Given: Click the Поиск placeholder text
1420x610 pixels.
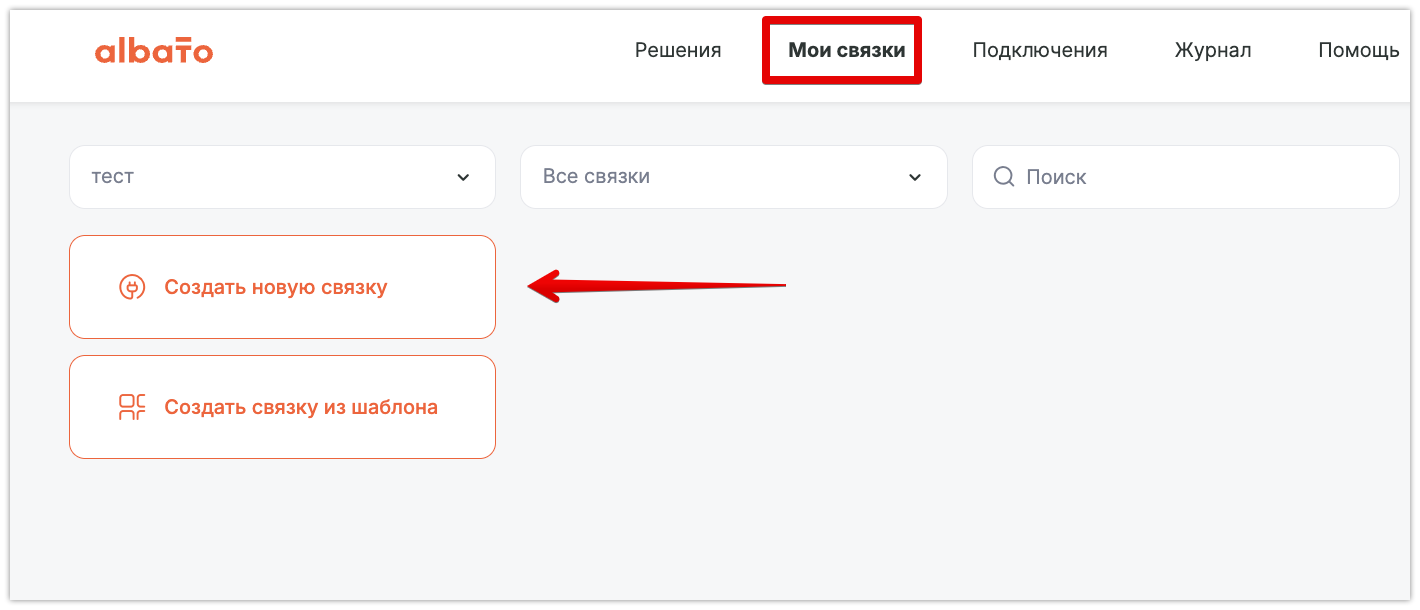Looking at the screenshot, I should pos(1056,177).
